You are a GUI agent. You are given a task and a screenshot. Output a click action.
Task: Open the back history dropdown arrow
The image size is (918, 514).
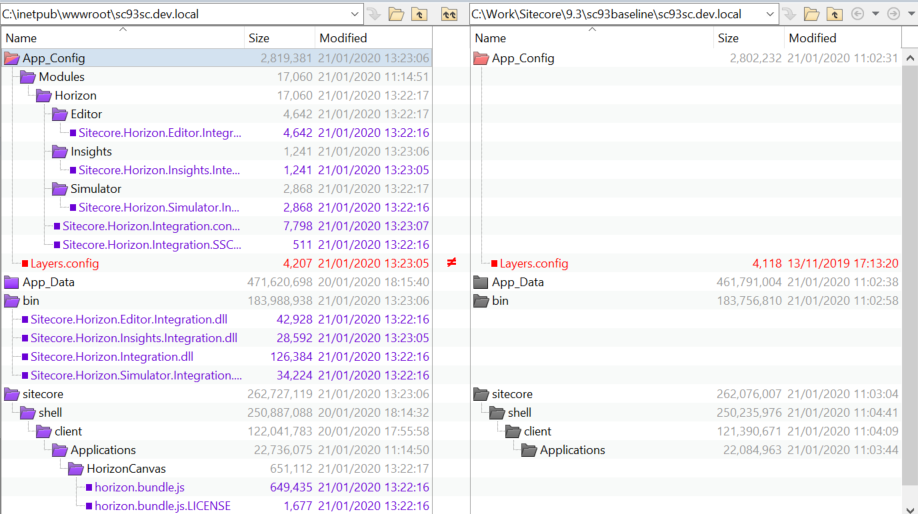[x=876, y=14]
